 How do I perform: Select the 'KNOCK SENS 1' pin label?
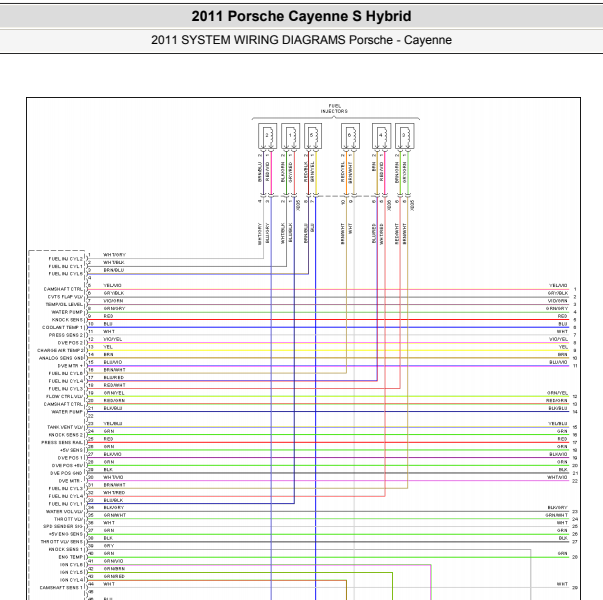pyautogui.click(x=66, y=549)
